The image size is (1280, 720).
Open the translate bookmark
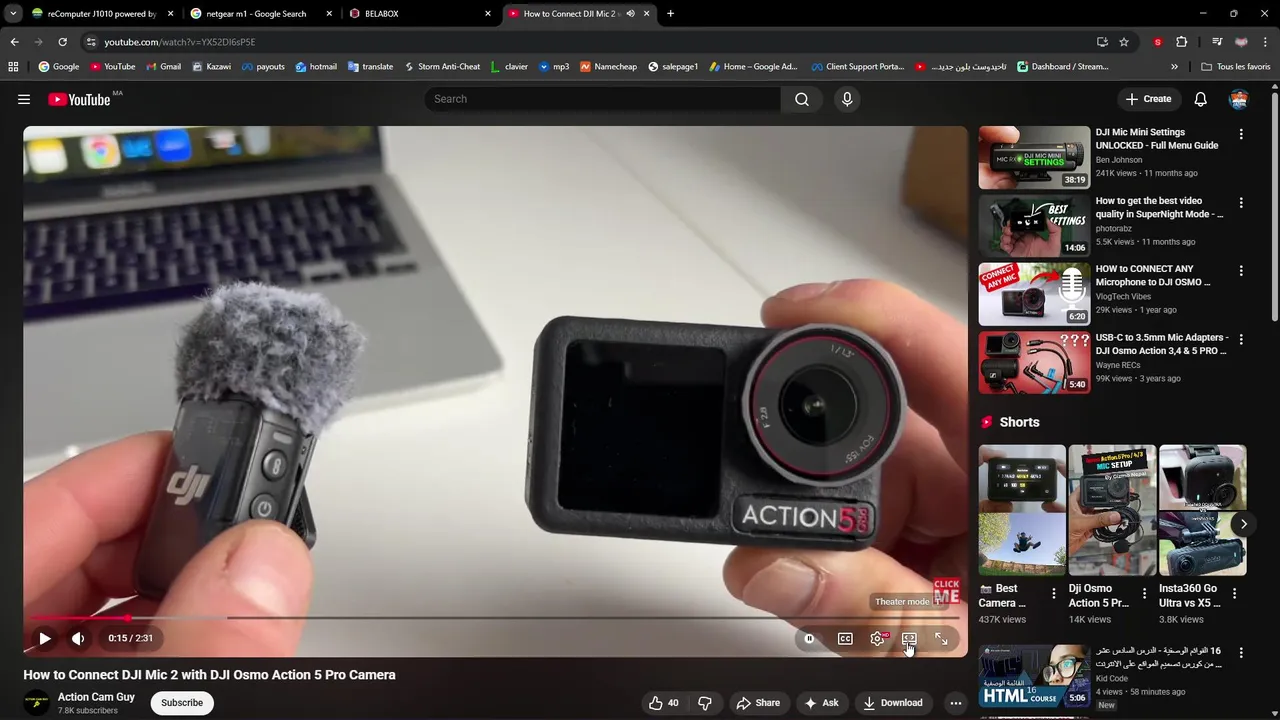point(370,67)
